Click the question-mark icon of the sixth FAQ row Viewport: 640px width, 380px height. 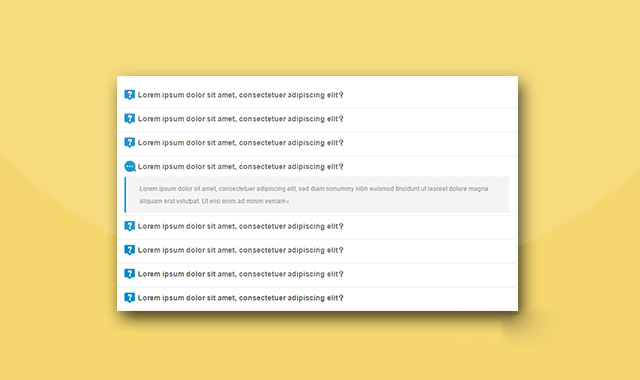click(x=129, y=250)
